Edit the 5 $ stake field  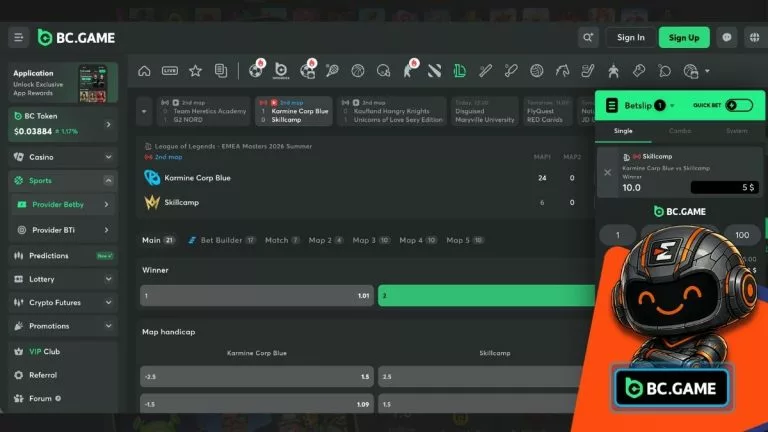pos(725,188)
